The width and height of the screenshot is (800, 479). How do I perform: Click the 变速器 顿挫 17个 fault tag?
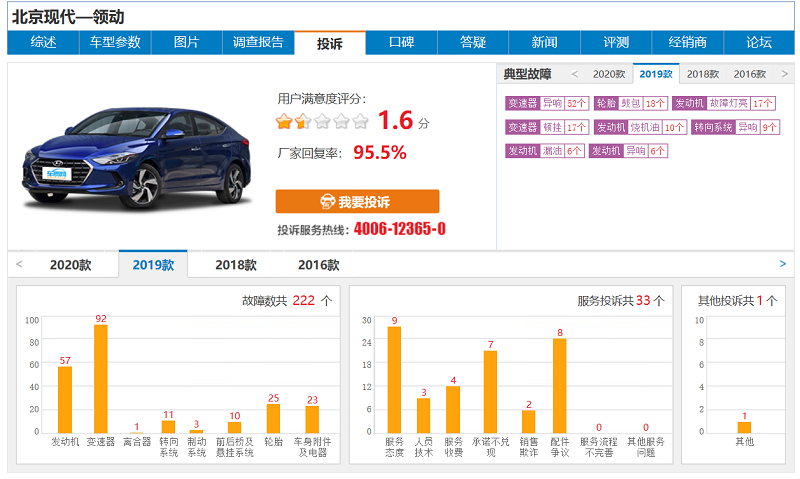coord(547,127)
